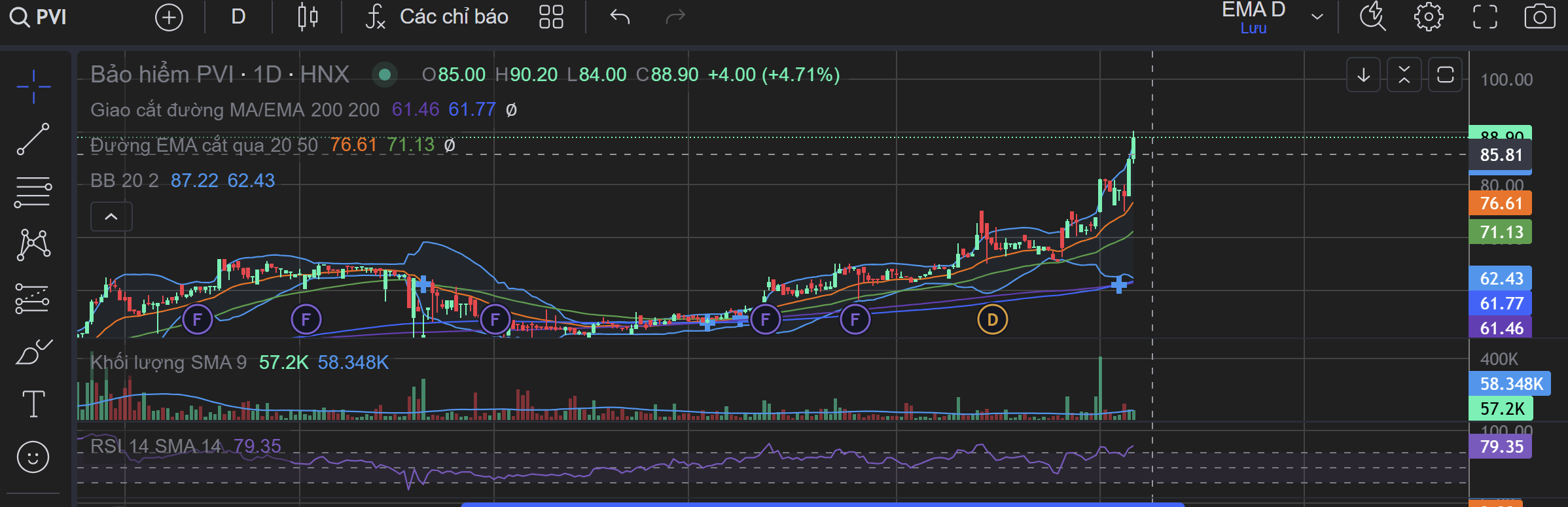This screenshot has width=1568, height=507.
Task: Select the BB 20 2 indicator legend
Action: tap(124, 181)
